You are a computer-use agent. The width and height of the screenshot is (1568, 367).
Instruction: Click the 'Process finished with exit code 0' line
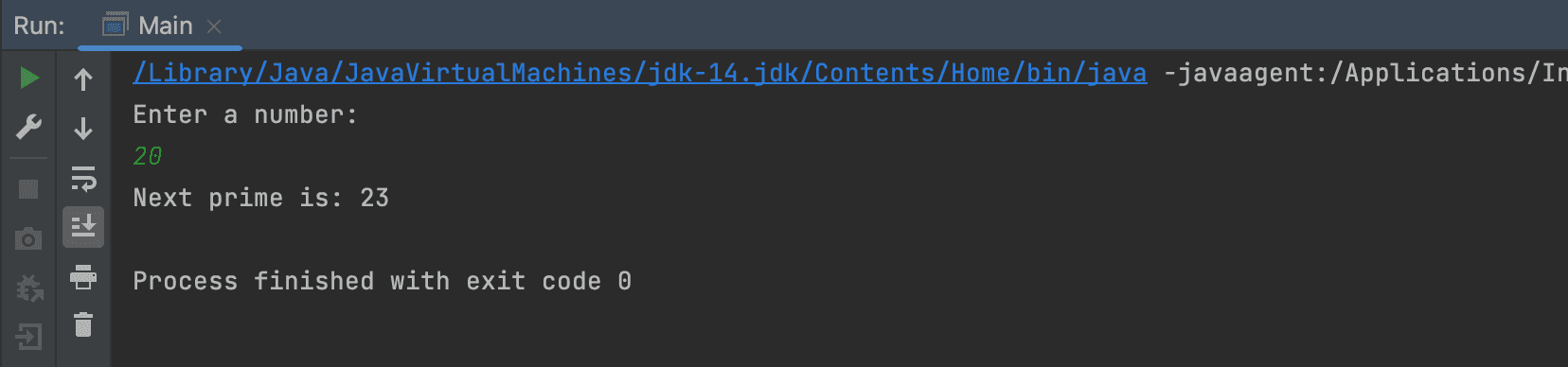click(383, 281)
